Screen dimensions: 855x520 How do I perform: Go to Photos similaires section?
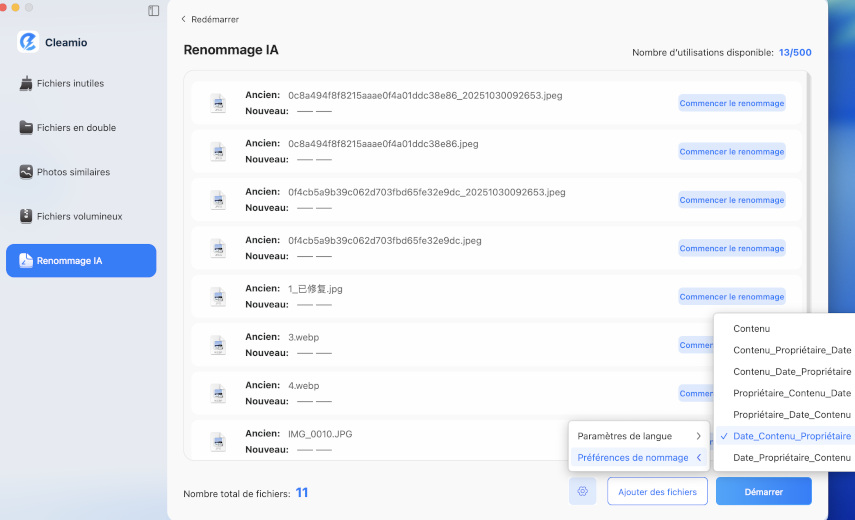coord(73,172)
